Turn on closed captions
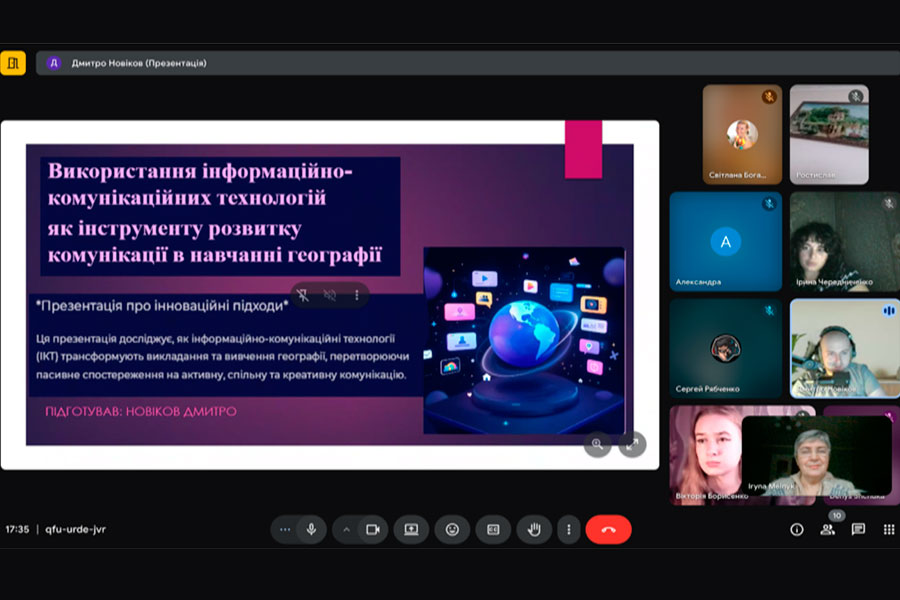This screenshot has height=600, width=900. (493, 529)
